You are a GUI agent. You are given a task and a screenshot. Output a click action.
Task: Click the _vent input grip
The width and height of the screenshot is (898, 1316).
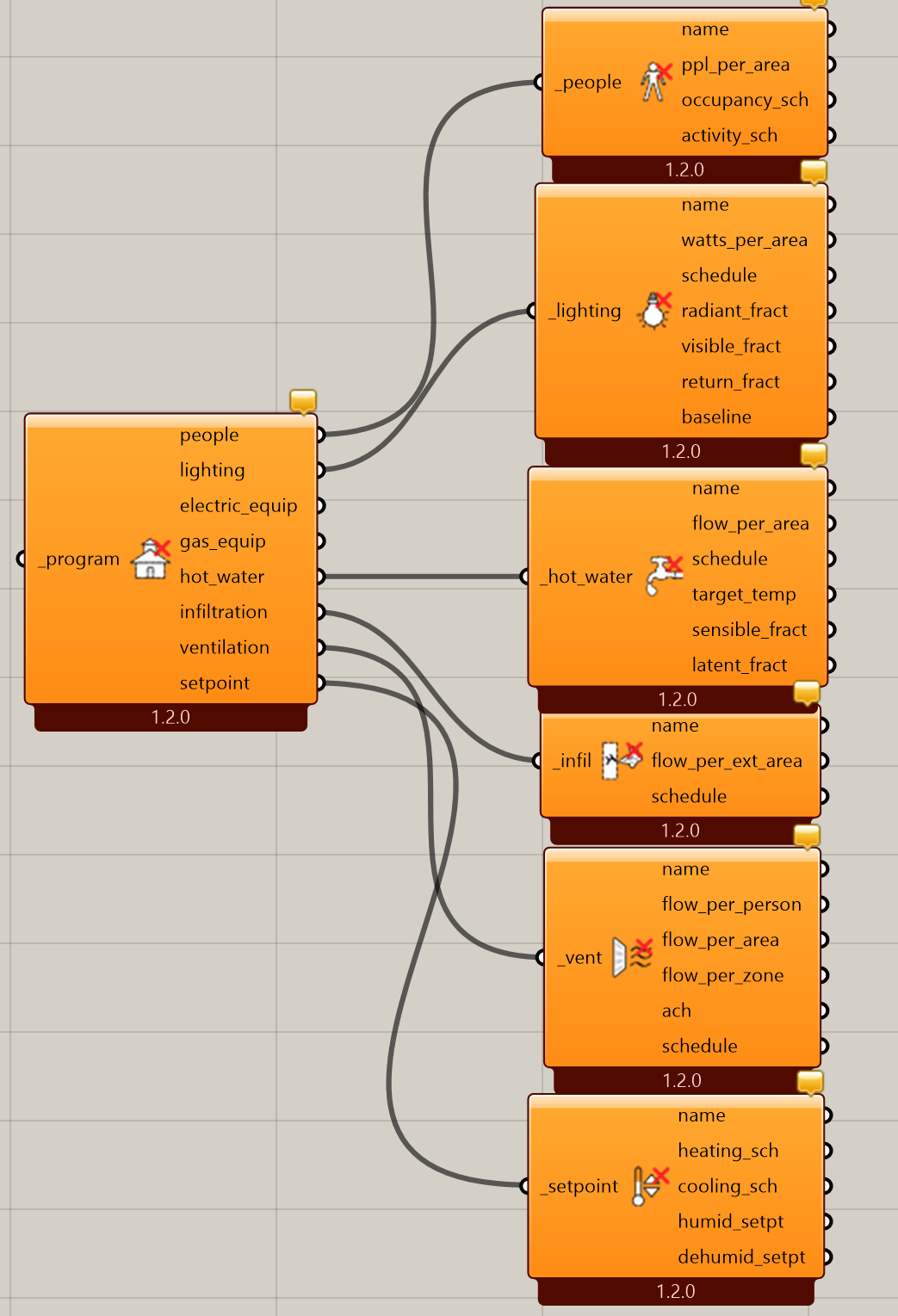(x=542, y=957)
